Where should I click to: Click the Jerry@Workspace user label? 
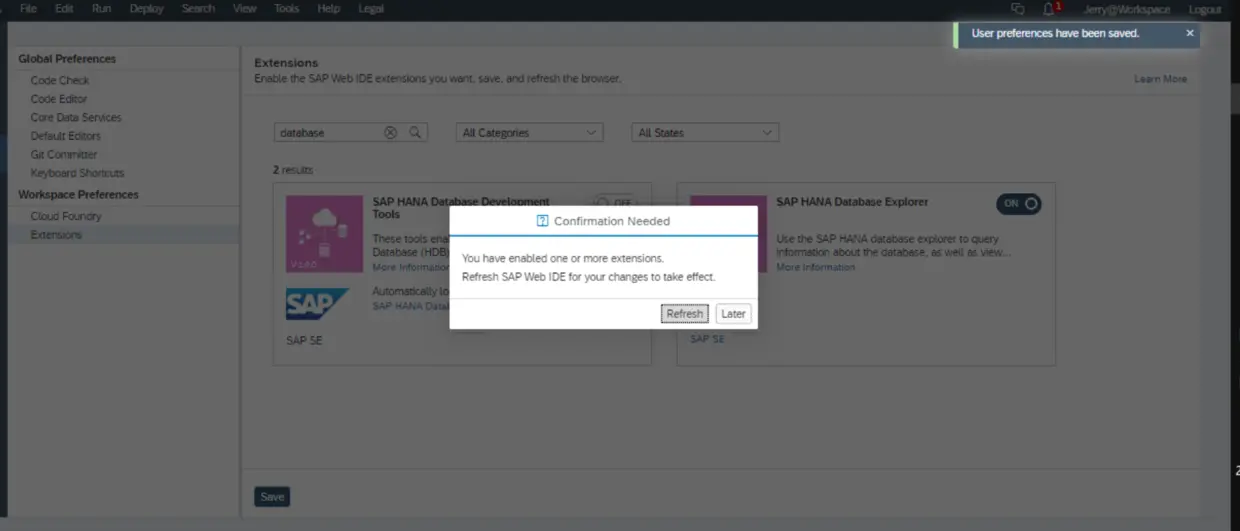[x=1126, y=9]
